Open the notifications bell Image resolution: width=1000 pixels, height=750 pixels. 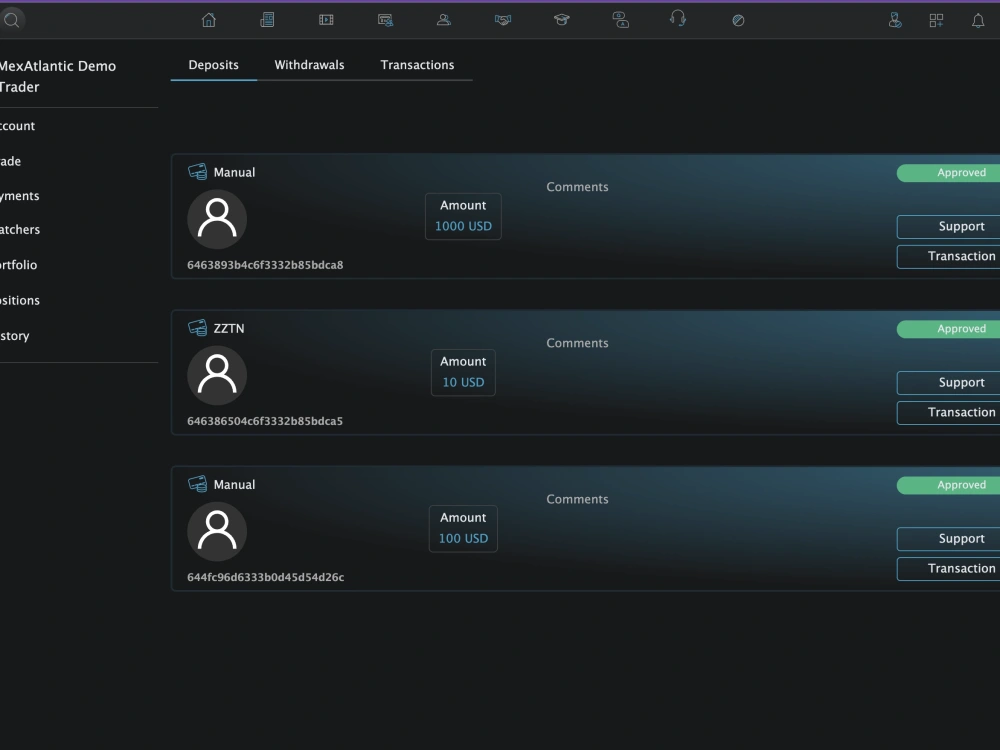978,20
